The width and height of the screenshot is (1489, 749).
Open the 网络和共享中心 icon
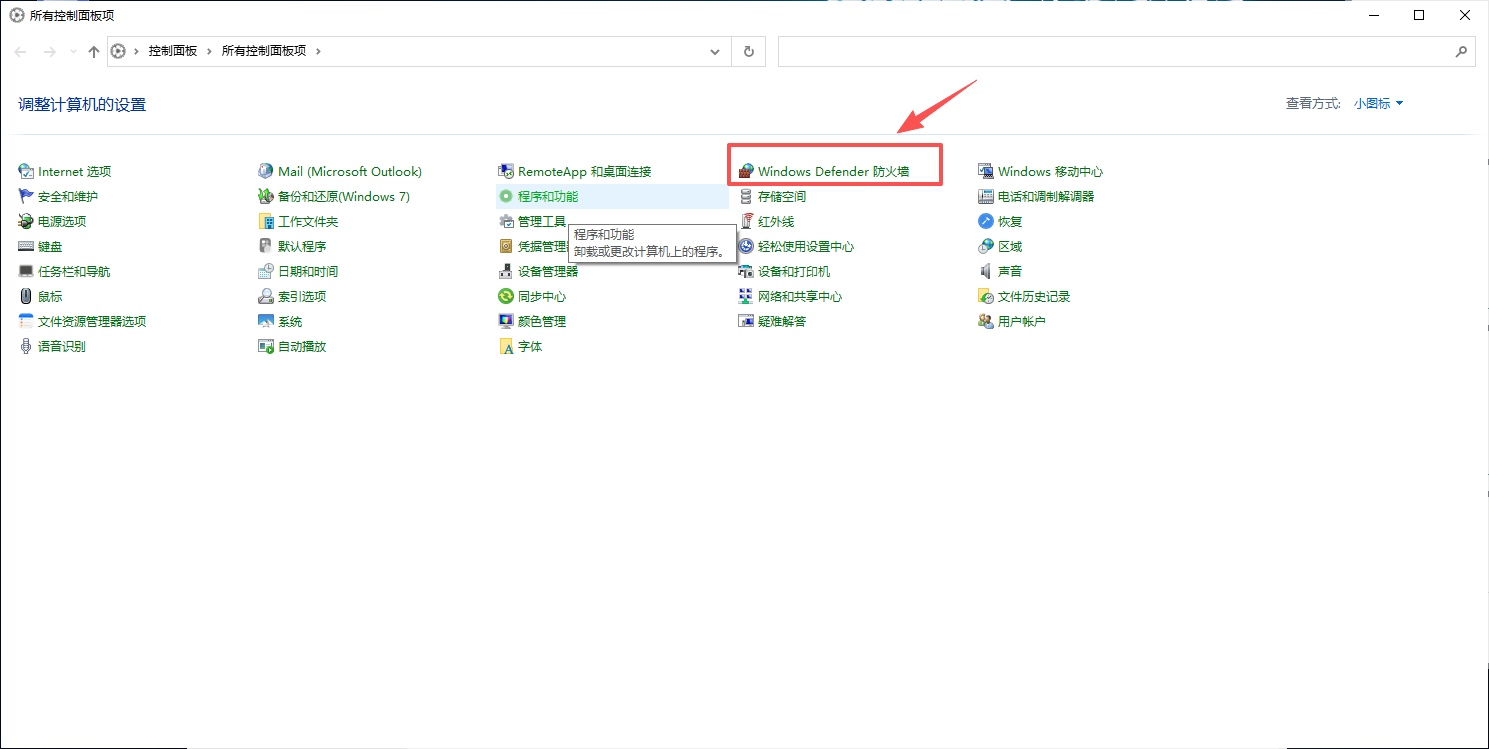pyautogui.click(x=745, y=296)
